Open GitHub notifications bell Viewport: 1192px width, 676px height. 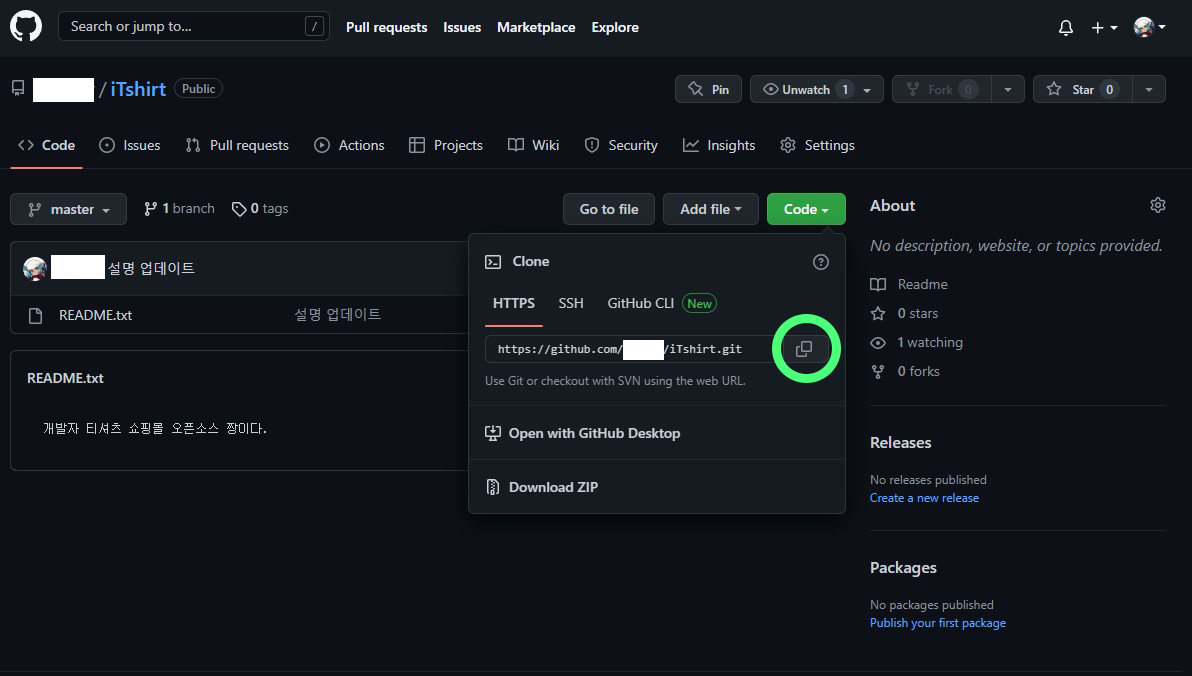coord(1064,27)
